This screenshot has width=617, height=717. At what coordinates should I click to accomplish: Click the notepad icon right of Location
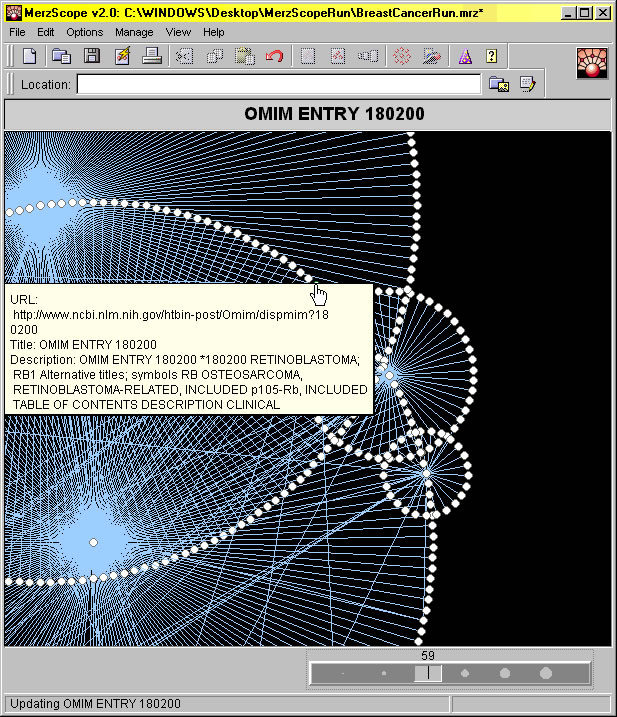(527, 85)
